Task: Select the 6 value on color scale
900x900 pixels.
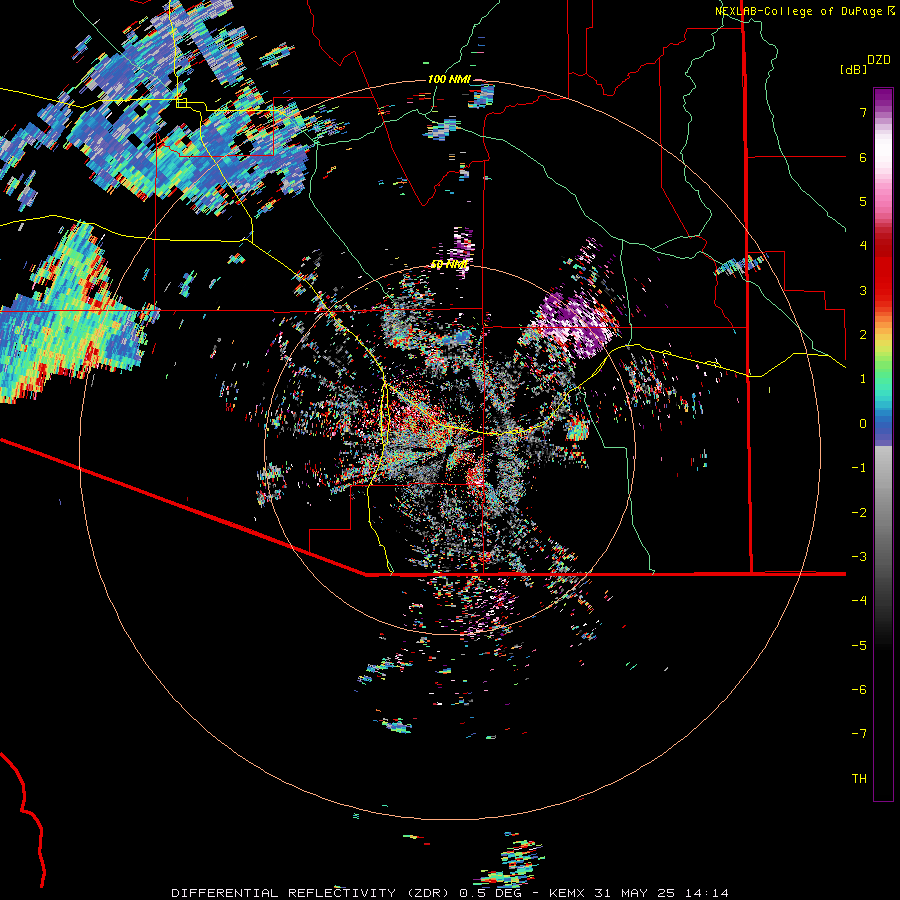Action: 863,157
